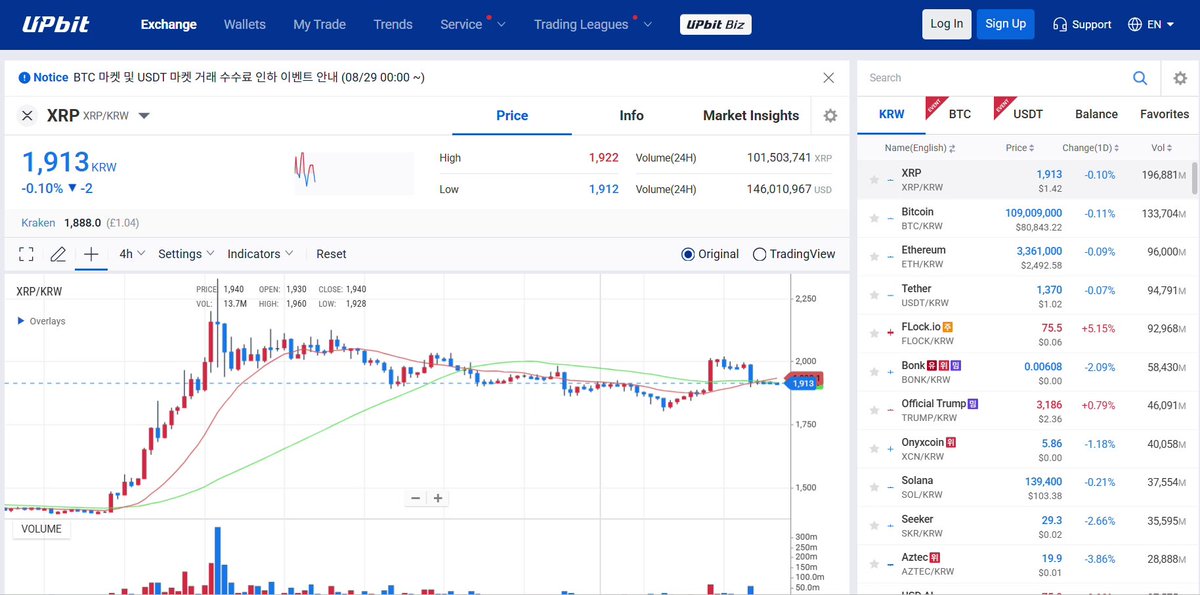Open the Notice announcement link
This screenshot has width=1200, height=595.
(249, 77)
